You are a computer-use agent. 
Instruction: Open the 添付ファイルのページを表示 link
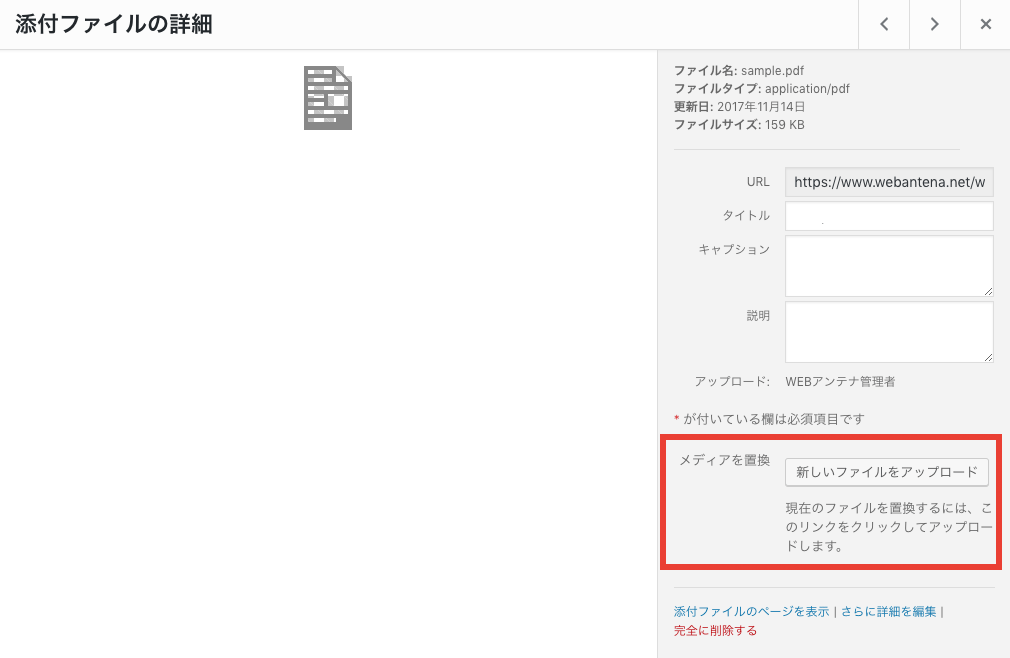[x=751, y=611]
